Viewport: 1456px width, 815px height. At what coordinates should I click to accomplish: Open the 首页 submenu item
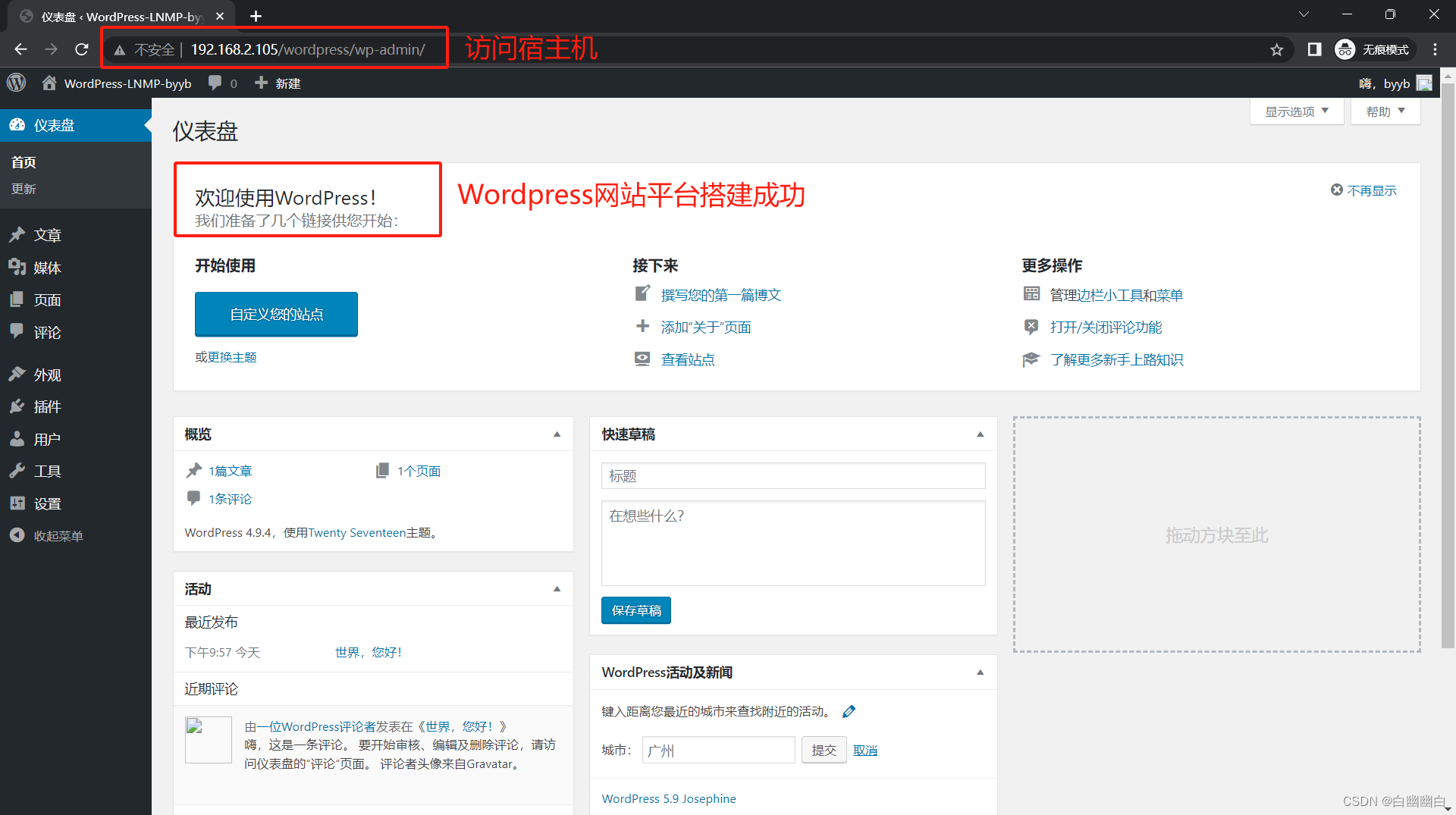24,162
